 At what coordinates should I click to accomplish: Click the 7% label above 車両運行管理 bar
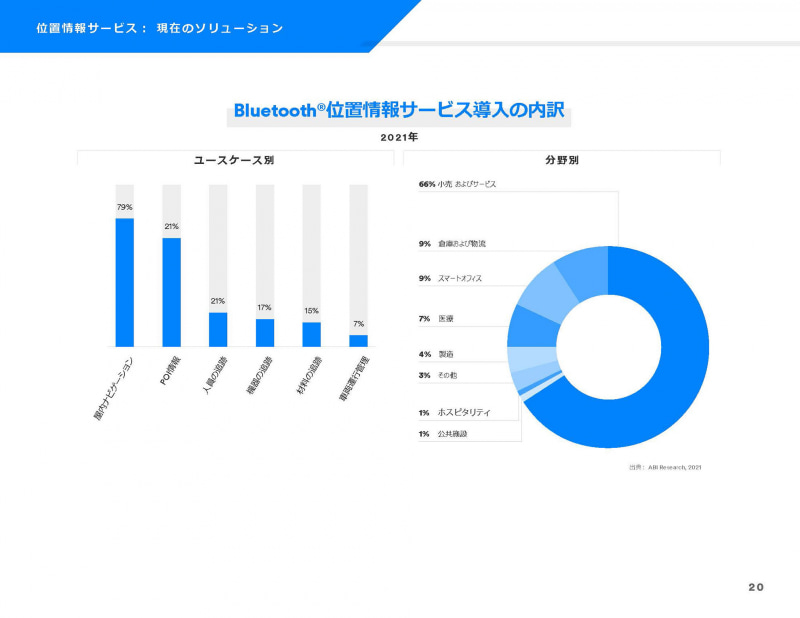click(359, 324)
